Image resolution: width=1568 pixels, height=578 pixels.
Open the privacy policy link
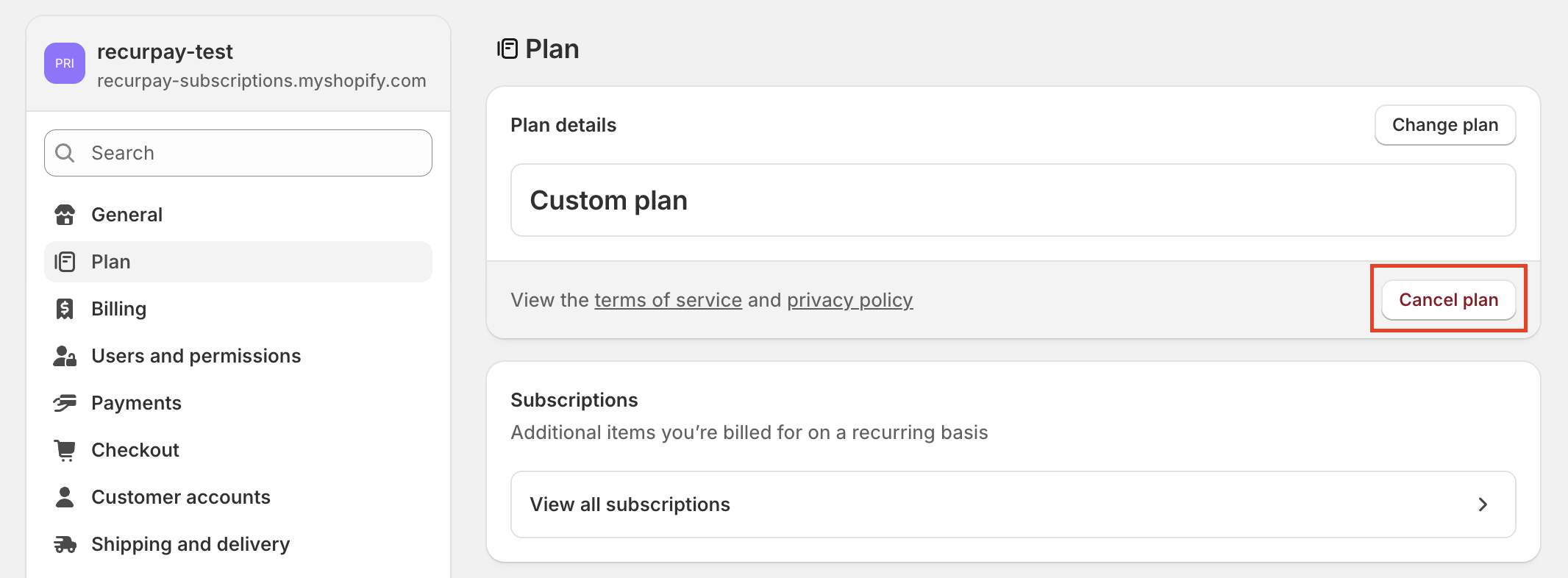(x=850, y=300)
